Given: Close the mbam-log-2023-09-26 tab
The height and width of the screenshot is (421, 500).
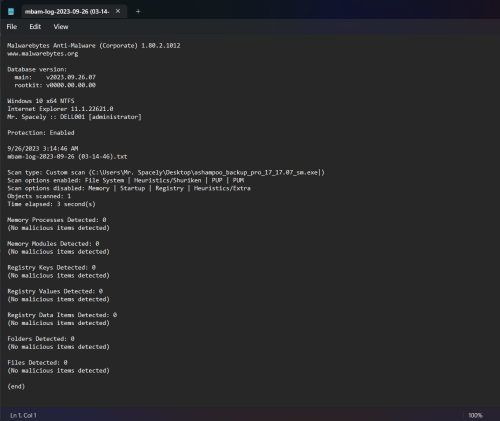Looking at the screenshot, I should [x=118, y=11].
